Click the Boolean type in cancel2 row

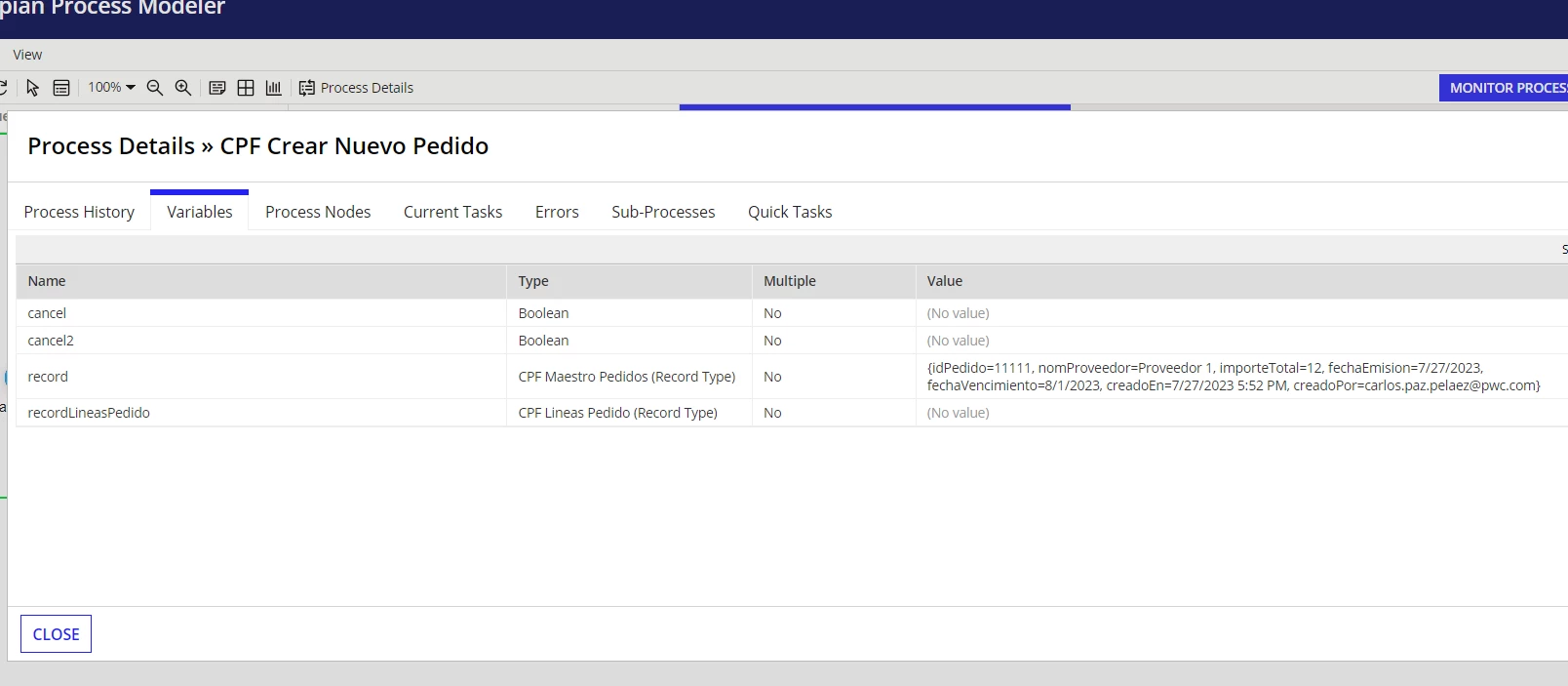543,341
